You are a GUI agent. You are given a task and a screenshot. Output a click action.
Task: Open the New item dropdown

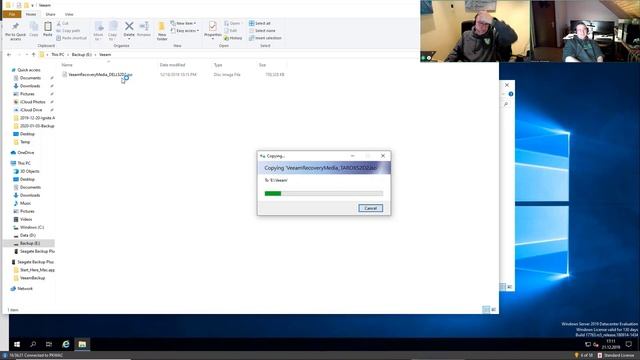tap(183, 23)
